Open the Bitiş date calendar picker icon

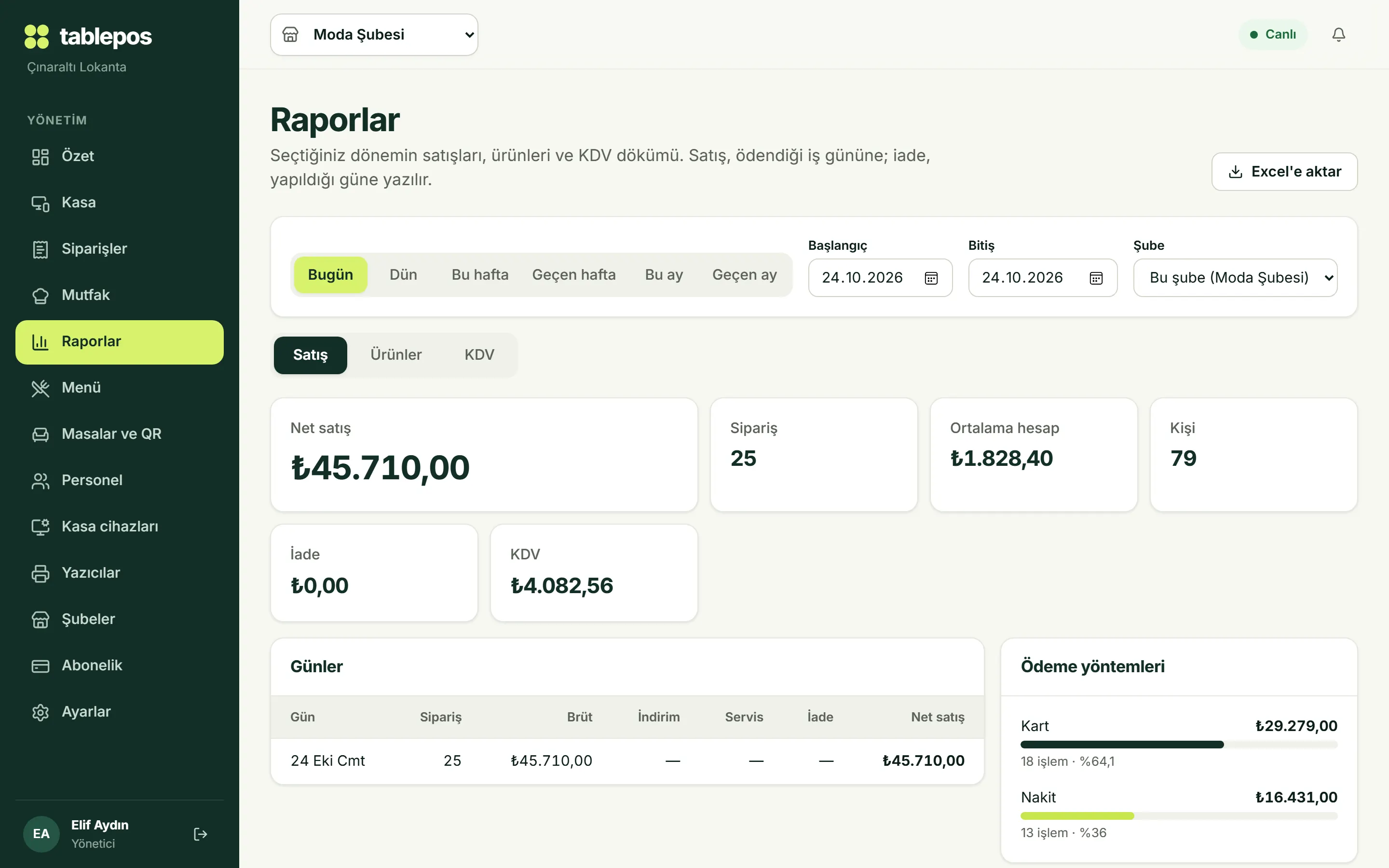click(x=1096, y=278)
